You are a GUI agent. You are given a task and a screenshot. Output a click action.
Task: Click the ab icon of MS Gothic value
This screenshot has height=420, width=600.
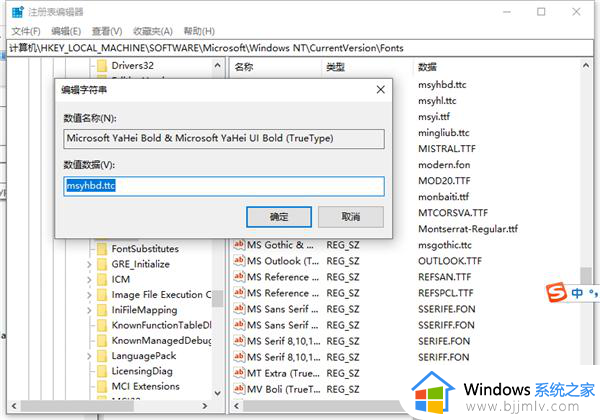point(239,244)
